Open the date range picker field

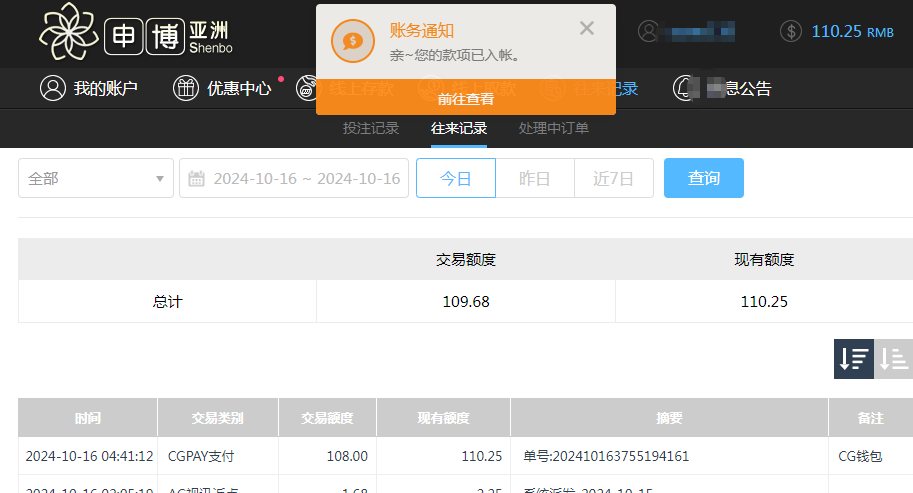(306, 179)
